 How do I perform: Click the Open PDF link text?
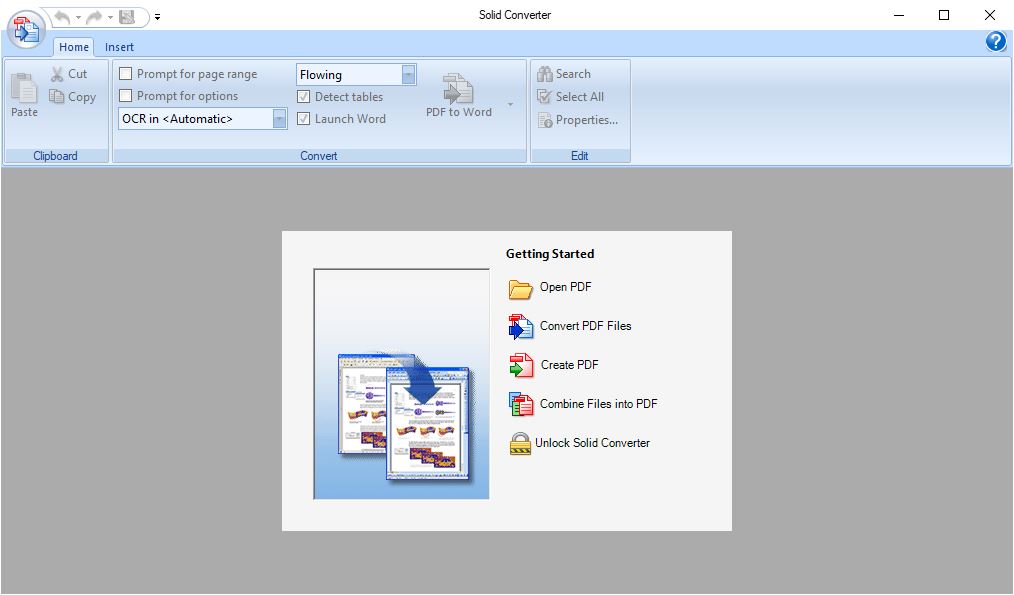click(565, 287)
